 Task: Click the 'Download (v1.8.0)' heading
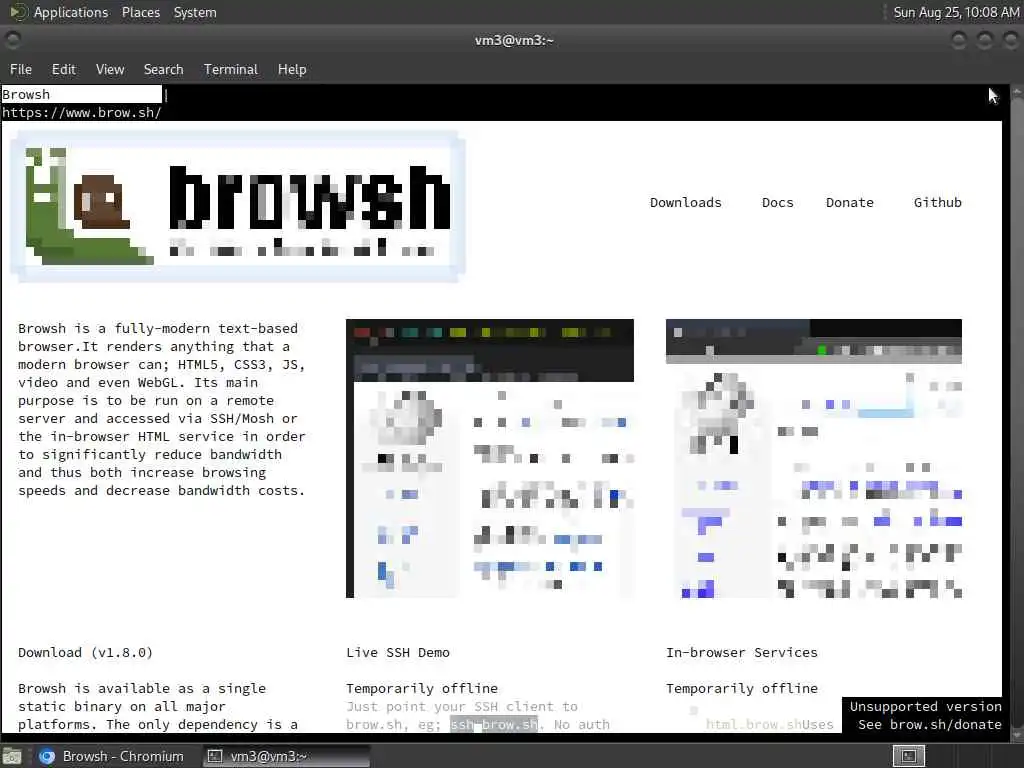click(x=86, y=652)
